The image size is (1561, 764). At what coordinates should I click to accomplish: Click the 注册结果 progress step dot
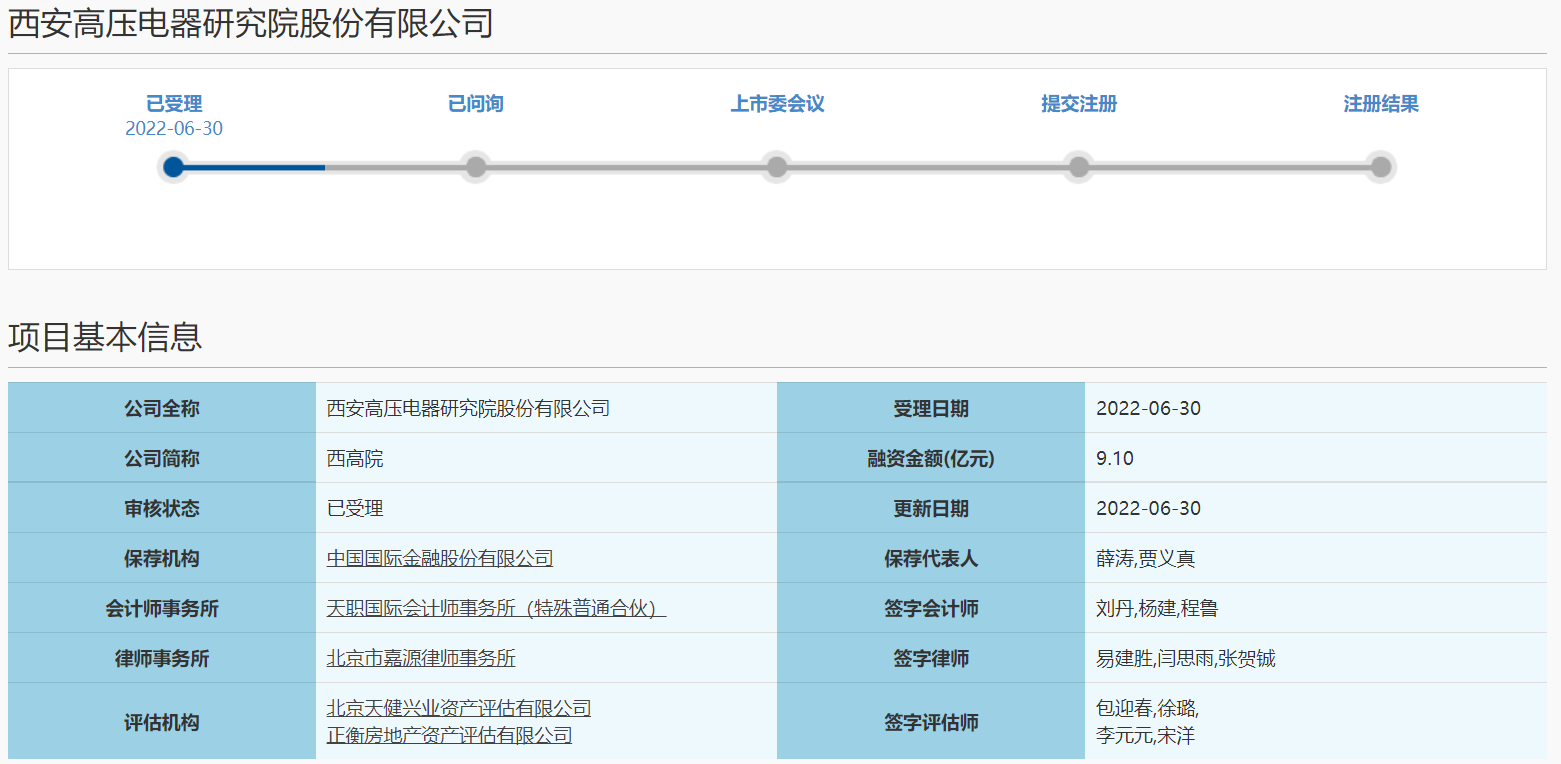1381,167
